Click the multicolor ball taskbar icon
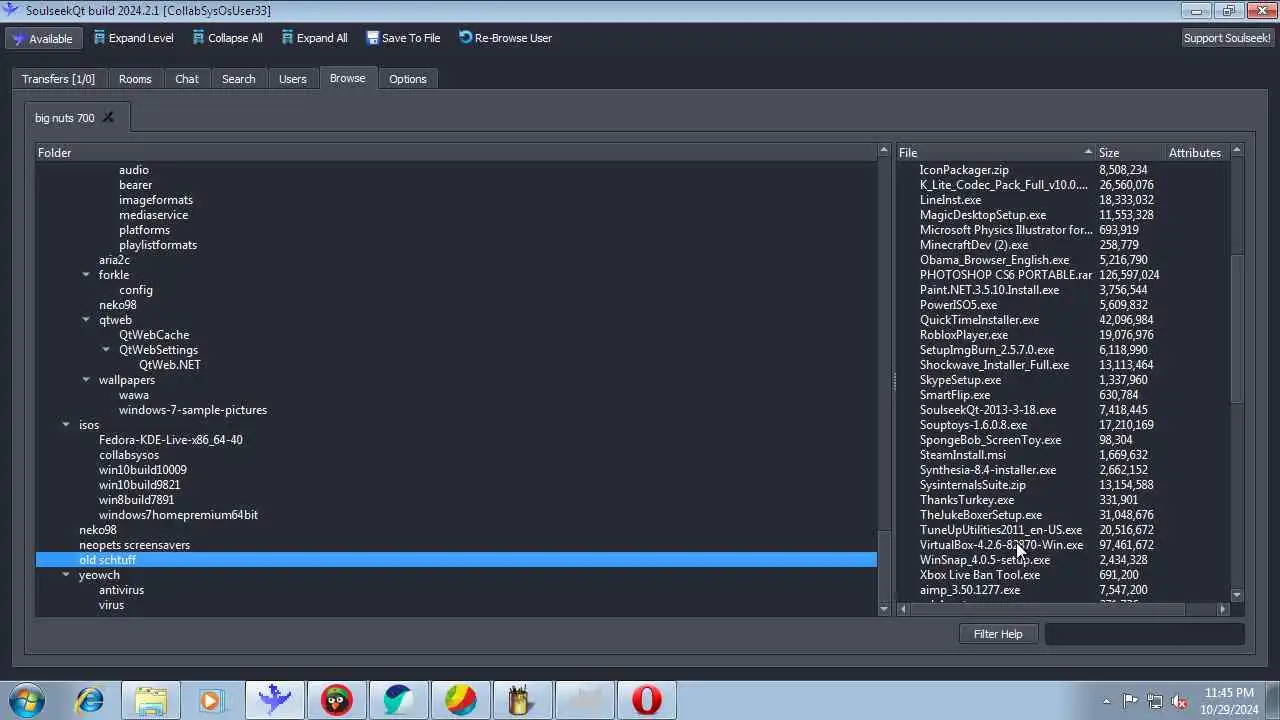The width and height of the screenshot is (1280, 720). tap(460, 700)
